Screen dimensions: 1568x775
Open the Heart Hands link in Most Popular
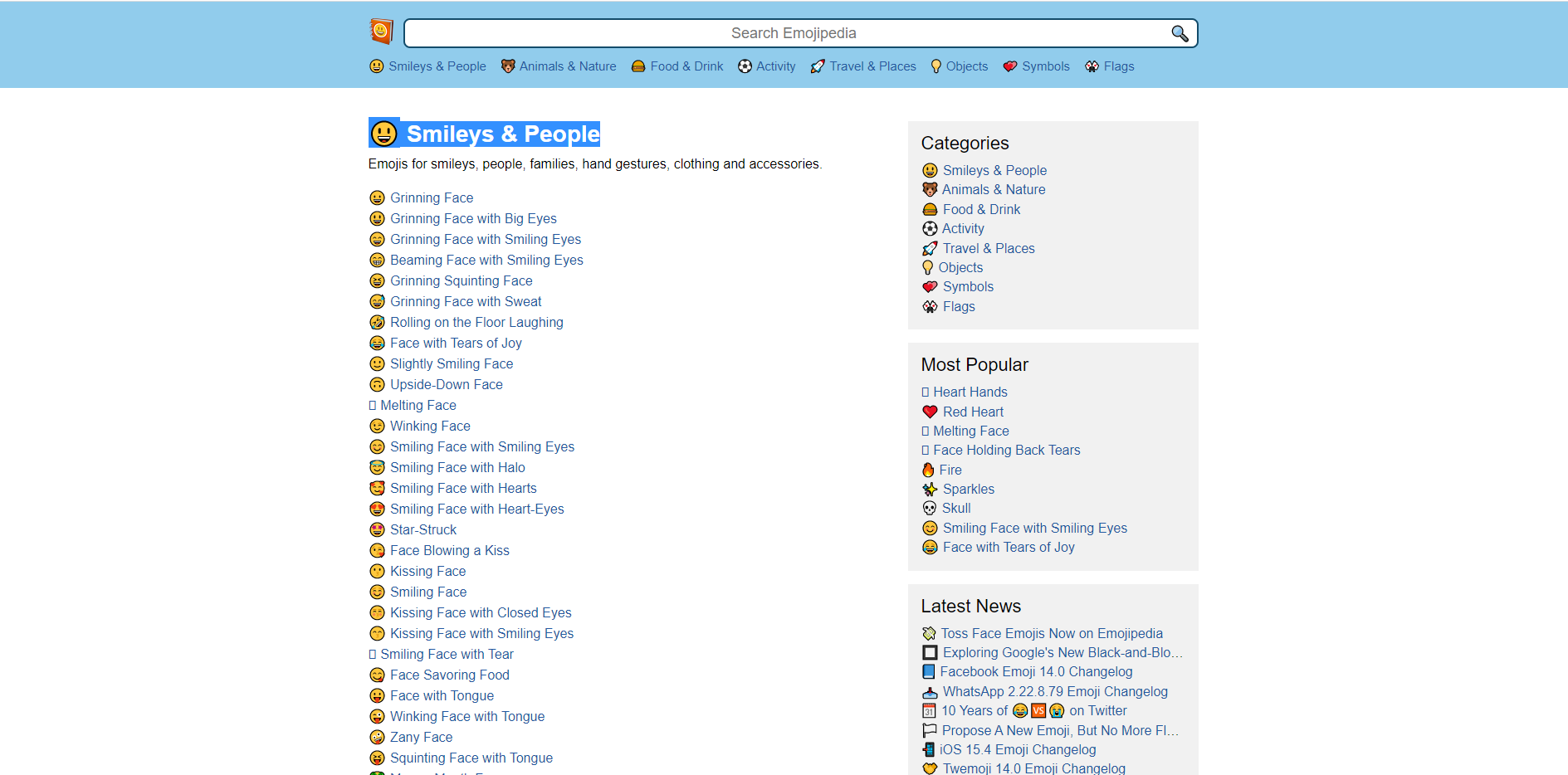(x=970, y=392)
